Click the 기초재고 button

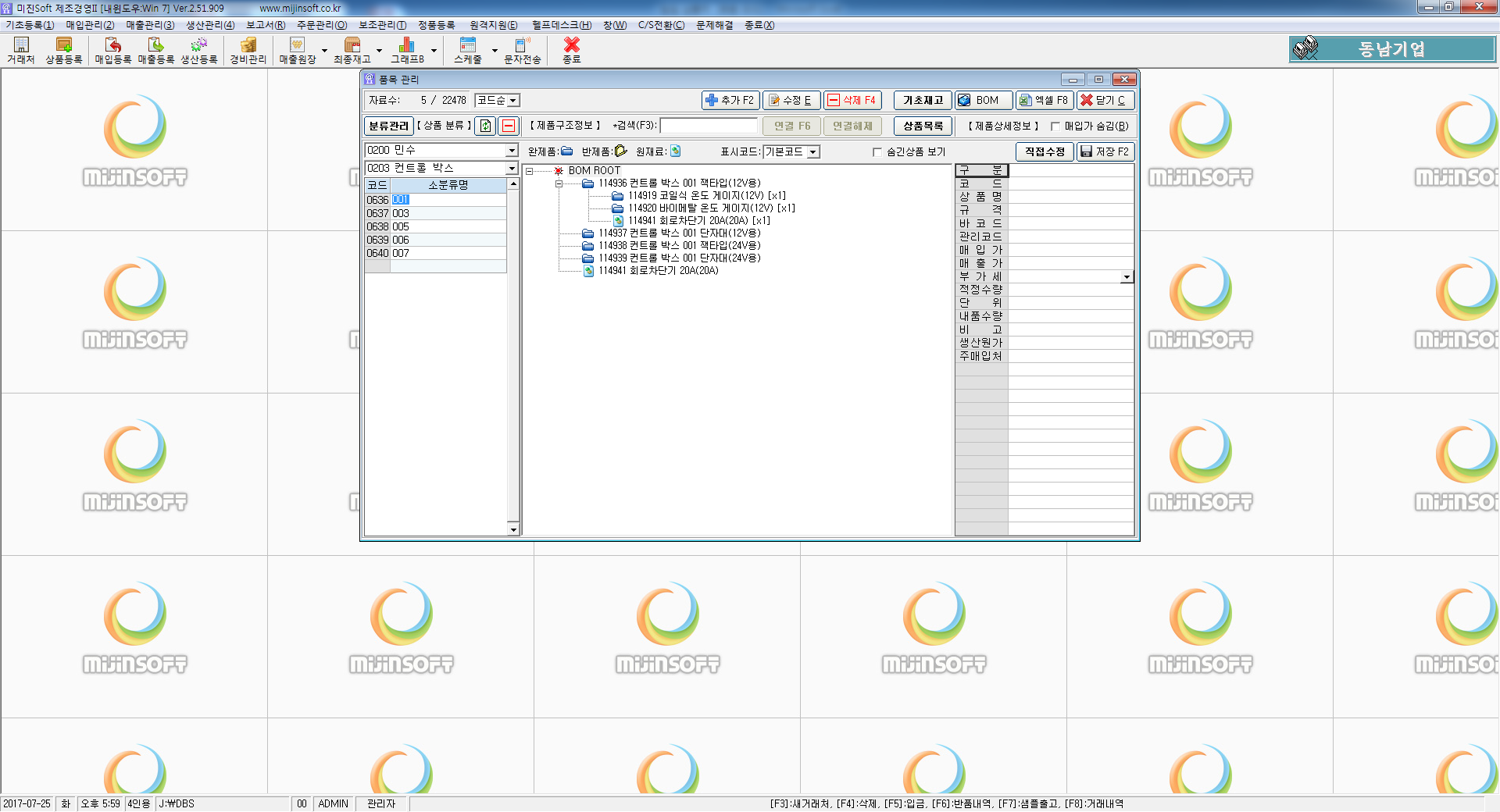[x=923, y=101]
